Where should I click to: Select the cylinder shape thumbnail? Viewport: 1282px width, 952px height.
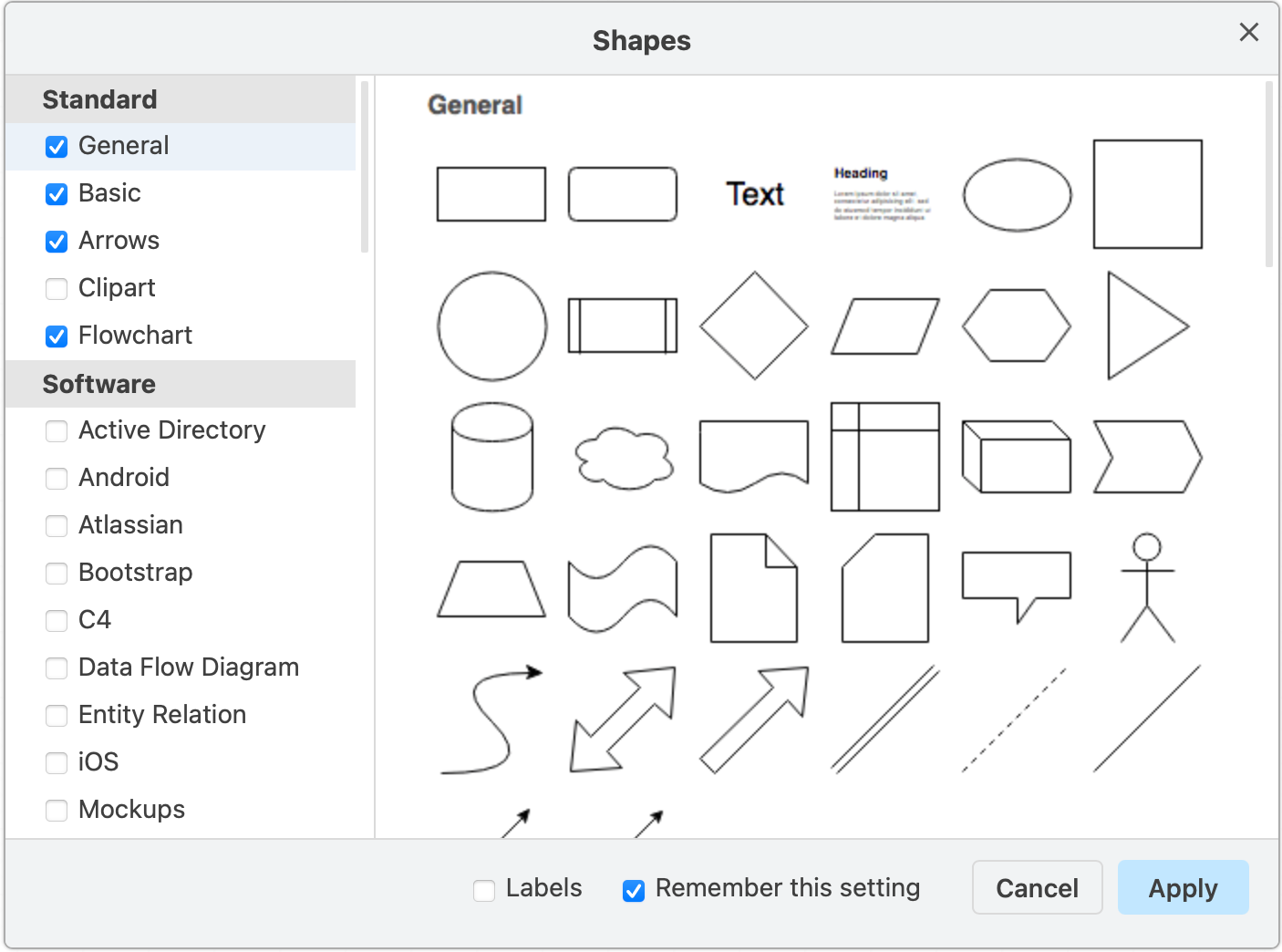(491, 457)
